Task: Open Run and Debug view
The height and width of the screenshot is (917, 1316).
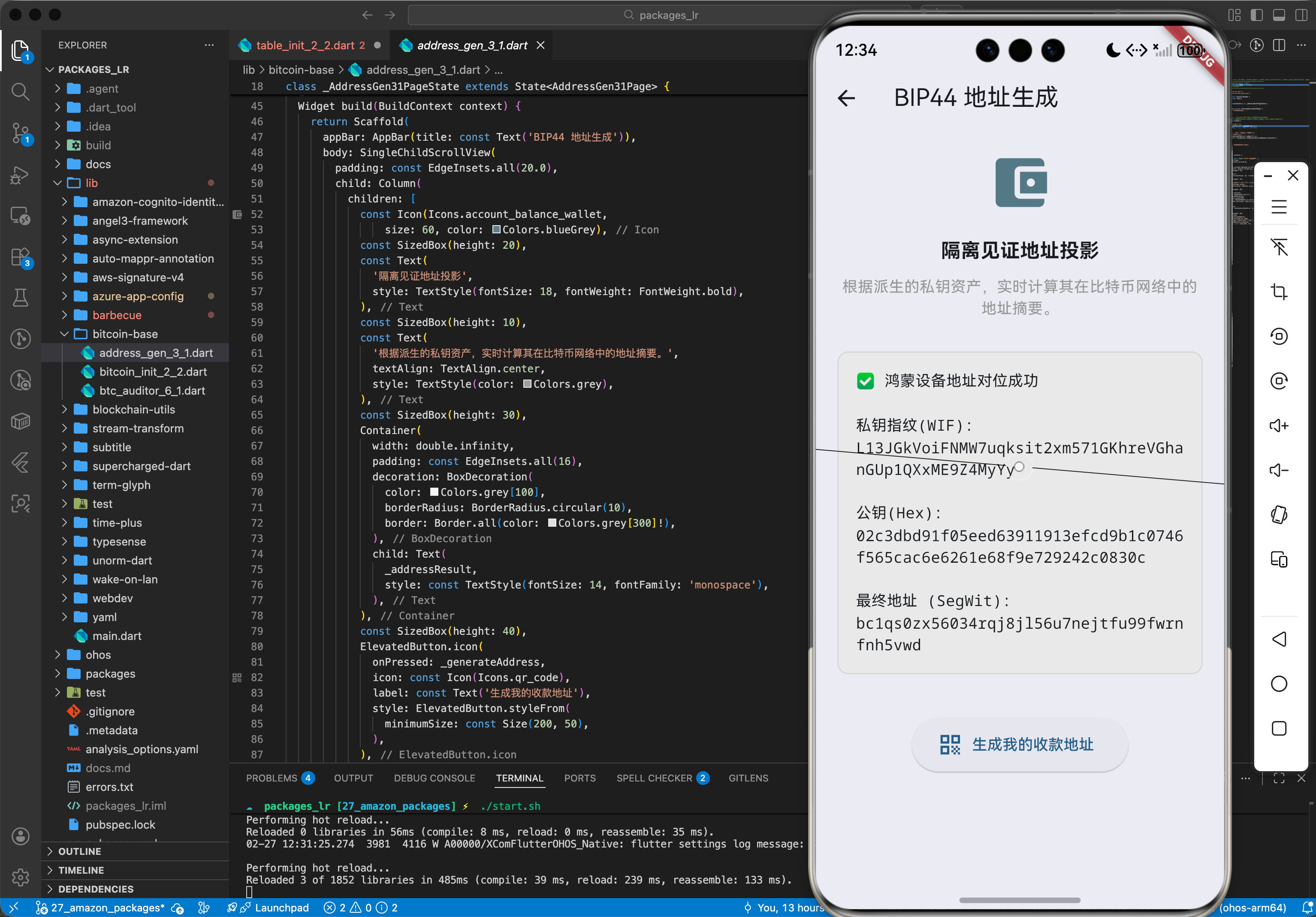Action: (21, 175)
